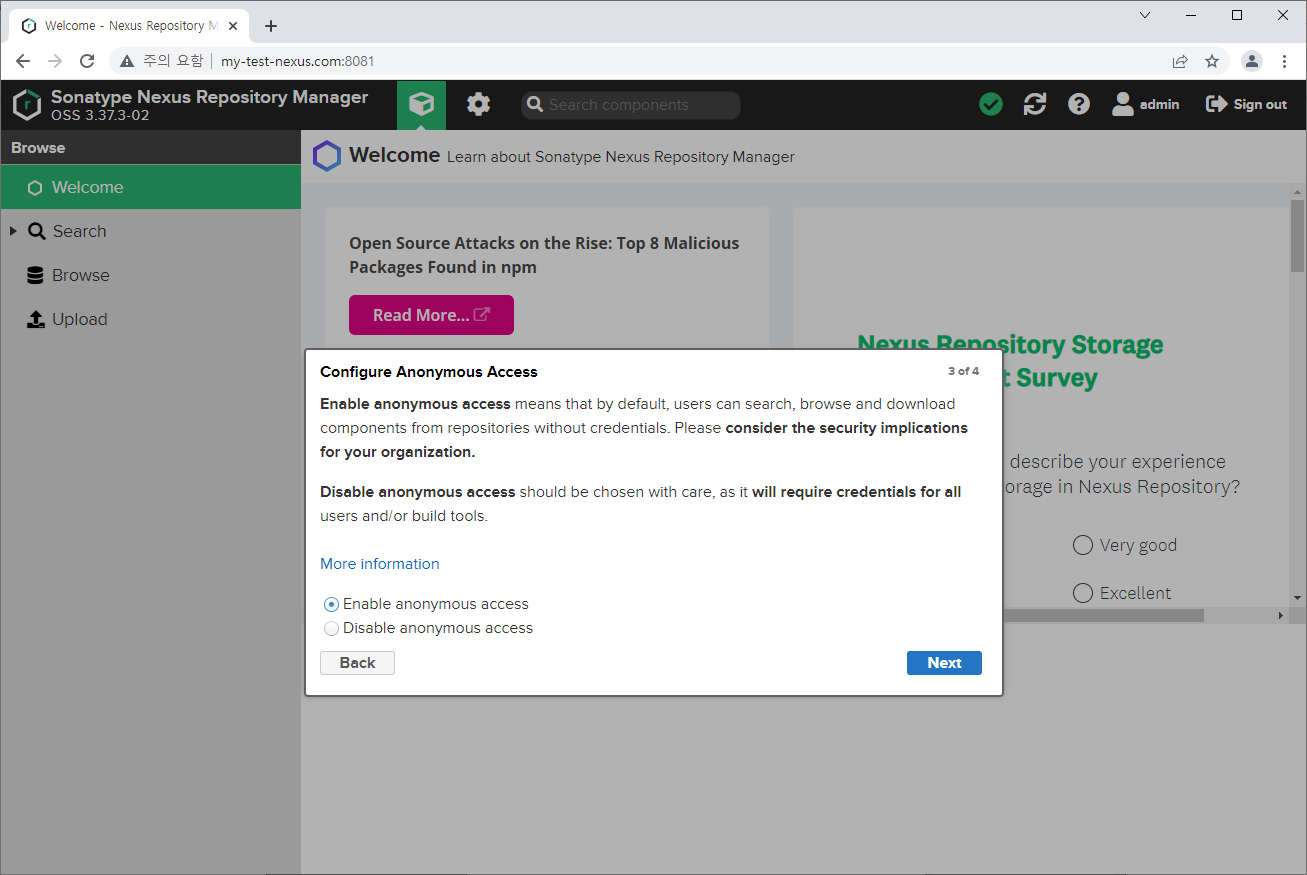The width and height of the screenshot is (1307, 875).
Task: Open Search in the sidebar
Action: 79,231
